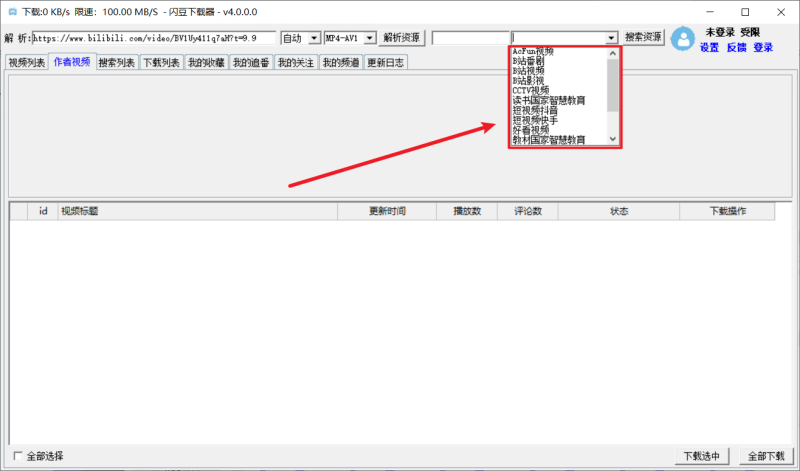Choose CCTV视频 in the source list

(531, 91)
